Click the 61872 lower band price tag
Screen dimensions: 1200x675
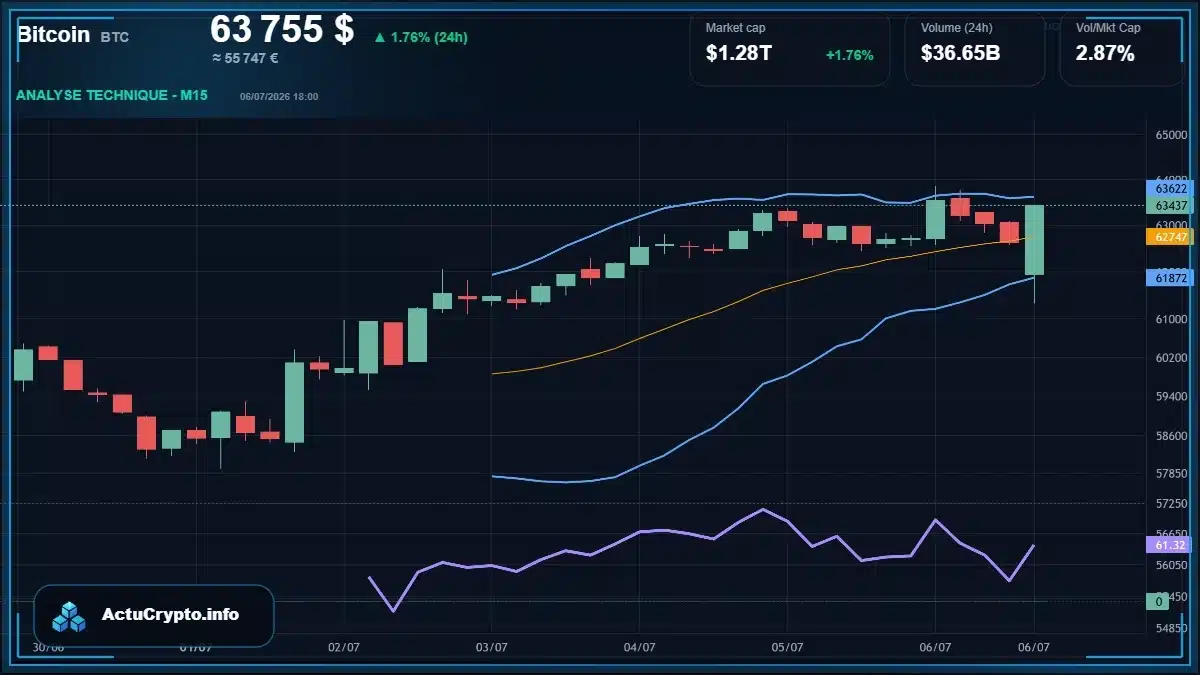click(x=1170, y=277)
